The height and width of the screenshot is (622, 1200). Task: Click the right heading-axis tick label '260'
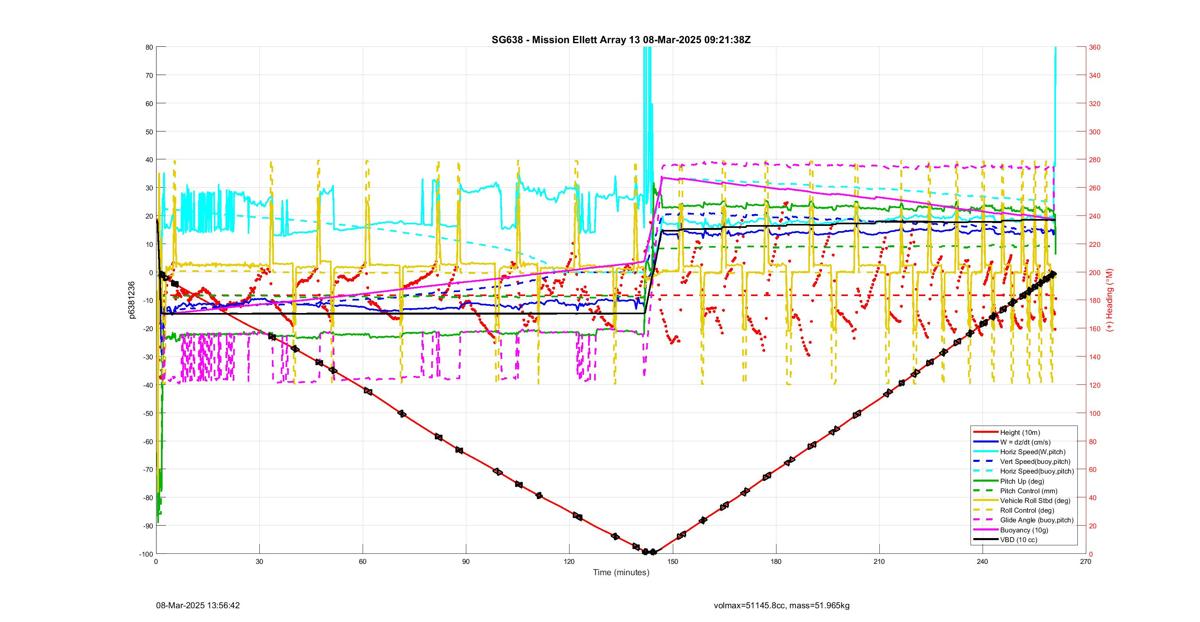[x=1095, y=188]
